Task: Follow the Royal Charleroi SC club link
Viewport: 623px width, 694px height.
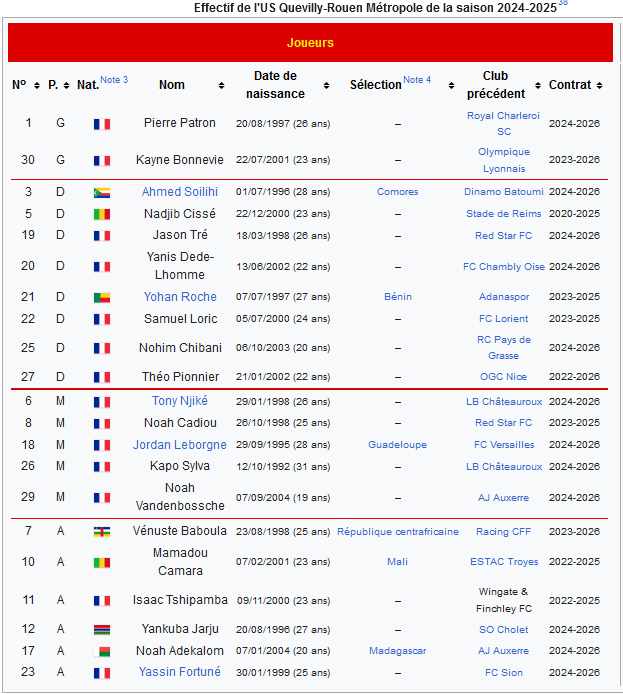Action: coord(504,123)
